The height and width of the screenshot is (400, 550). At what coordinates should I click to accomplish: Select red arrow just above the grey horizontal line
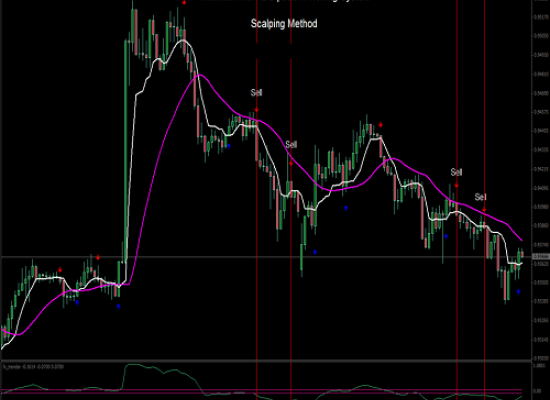click(x=98, y=258)
